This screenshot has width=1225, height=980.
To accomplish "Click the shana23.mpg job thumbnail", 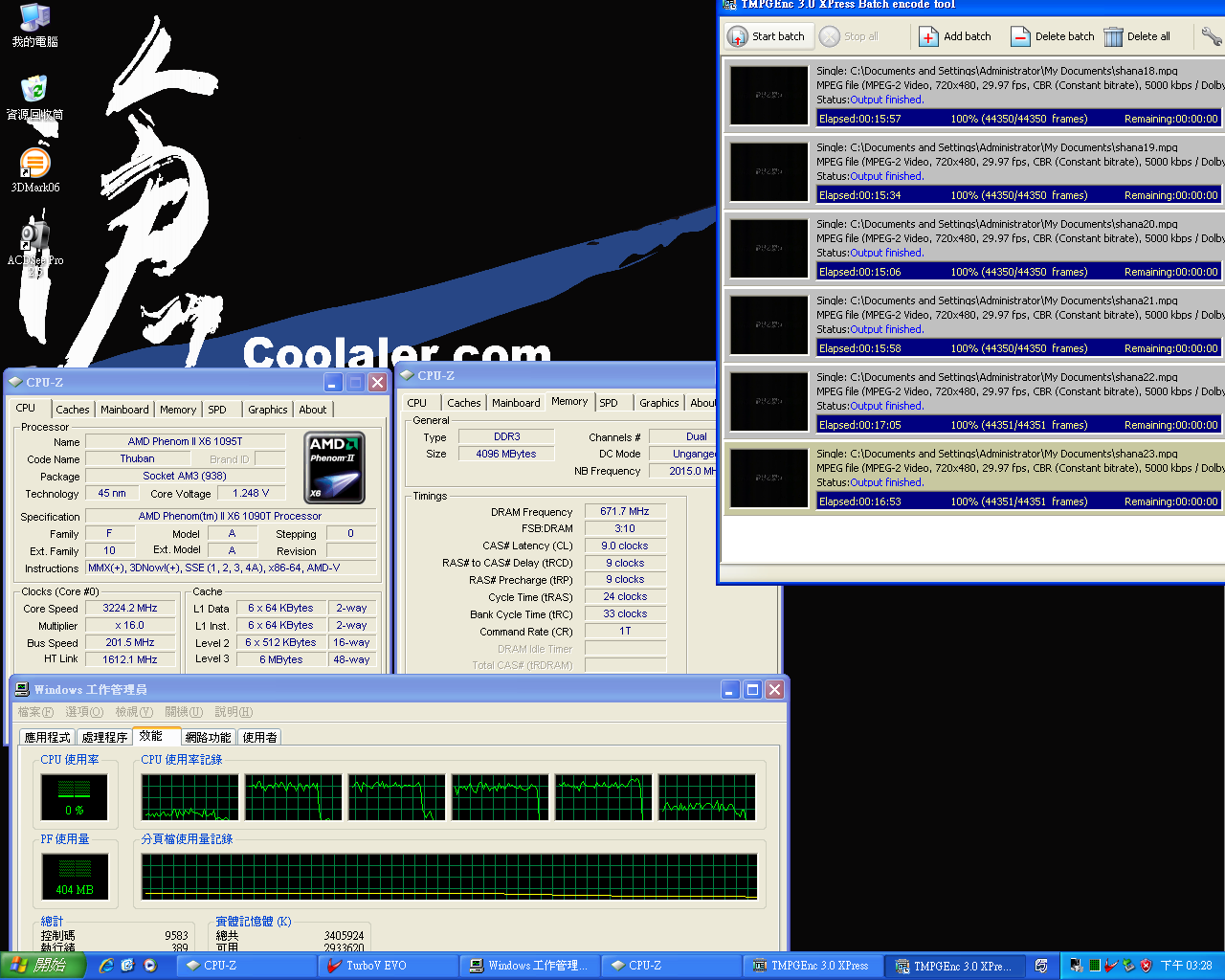I will click(768, 478).
